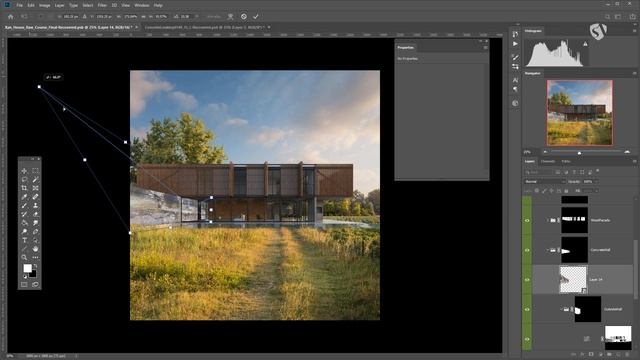The height and width of the screenshot is (360, 640).
Task: Open the Window menu
Action: 142,5
